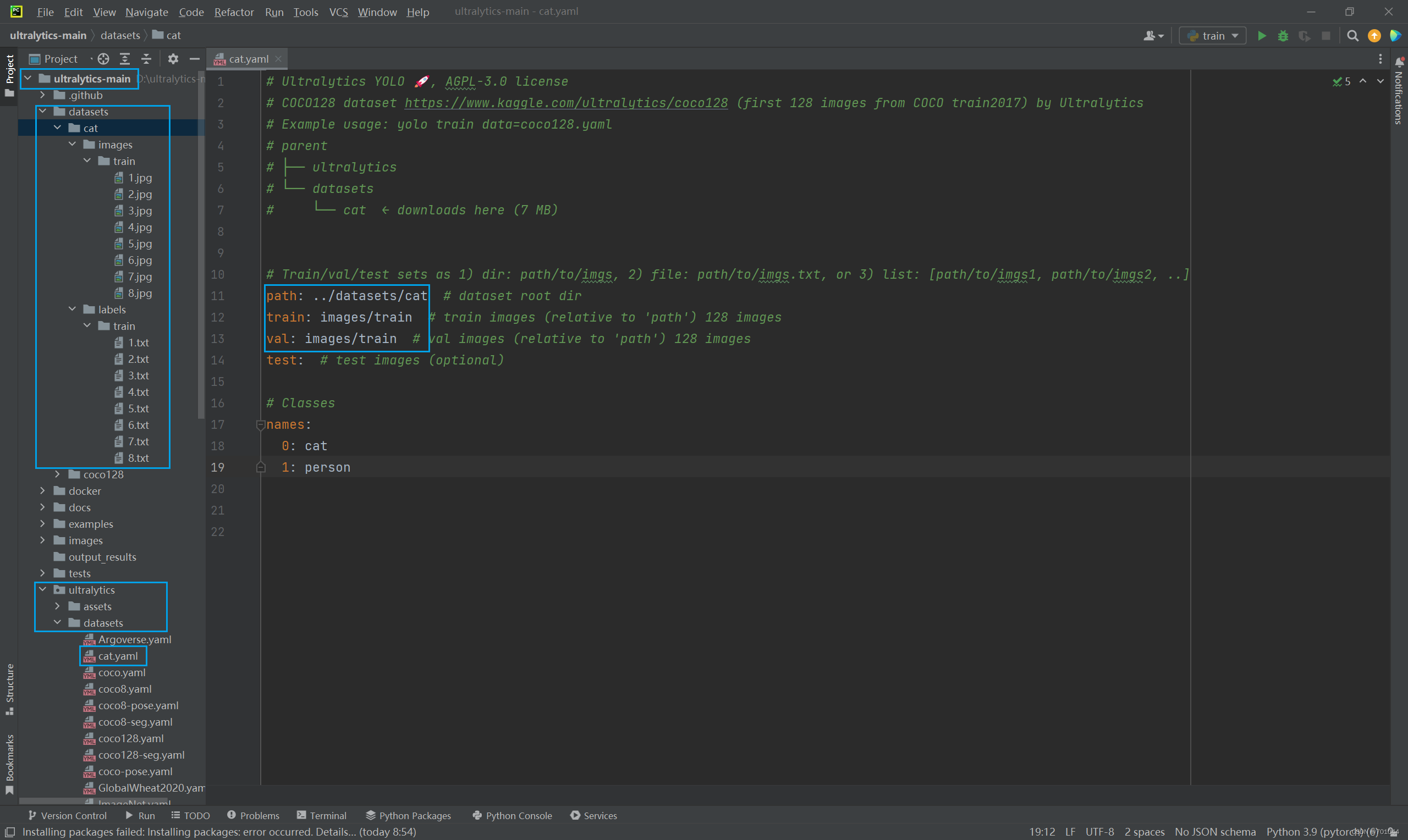
Task: Open Project view mode dropdown
Action: pos(59,59)
